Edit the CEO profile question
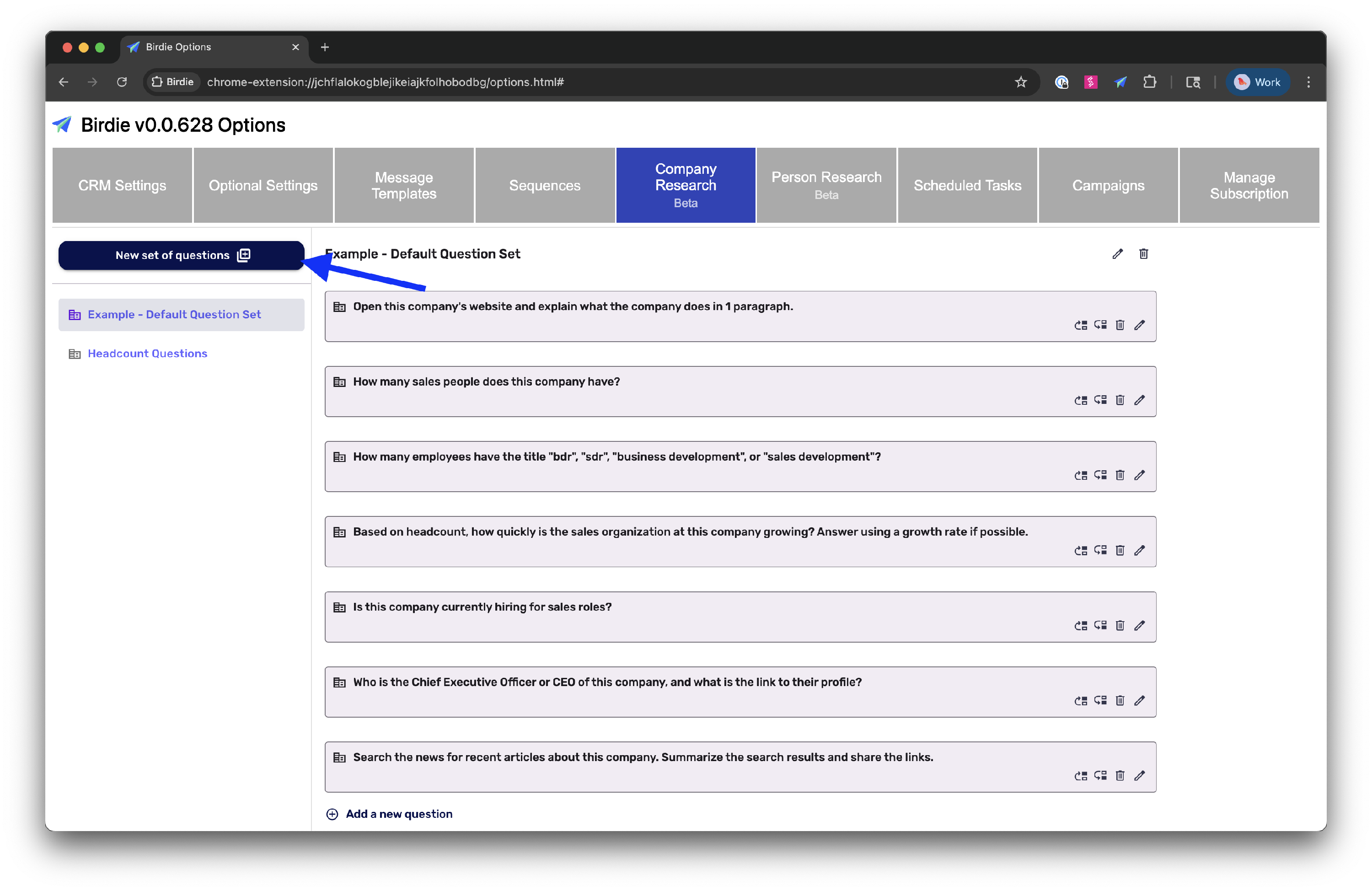The width and height of the screenshot is (1372, 891). pos(1139,701)
